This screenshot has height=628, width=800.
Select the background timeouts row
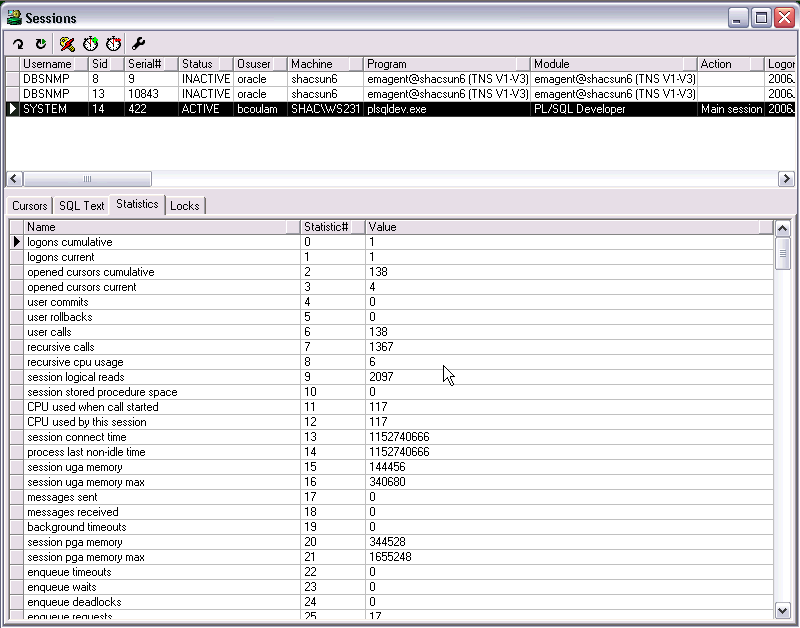(x=391, y=527)
